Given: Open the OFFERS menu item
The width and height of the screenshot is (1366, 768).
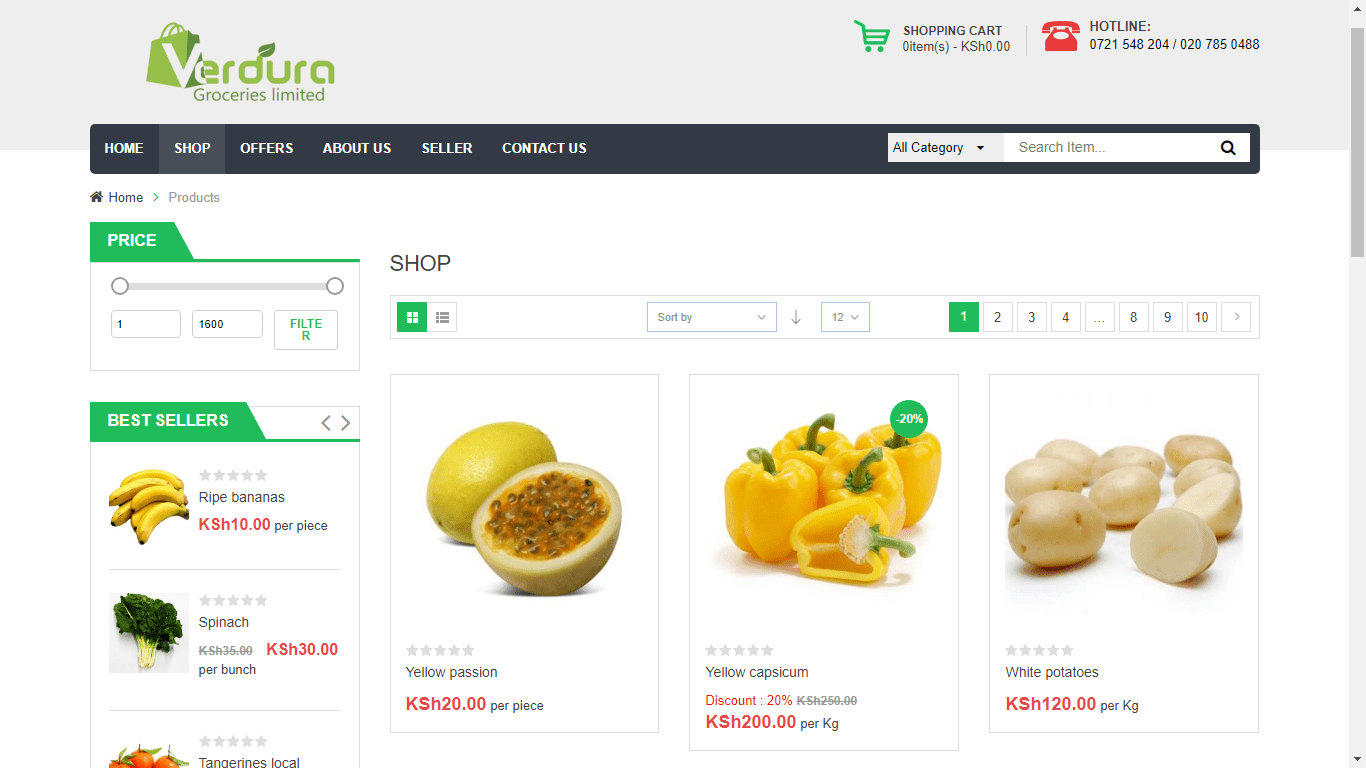Looking at the screenshot, I should click(267, 148).
